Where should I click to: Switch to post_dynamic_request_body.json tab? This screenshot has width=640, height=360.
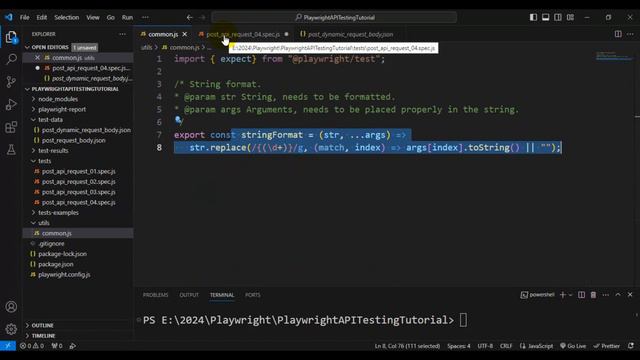350,34
